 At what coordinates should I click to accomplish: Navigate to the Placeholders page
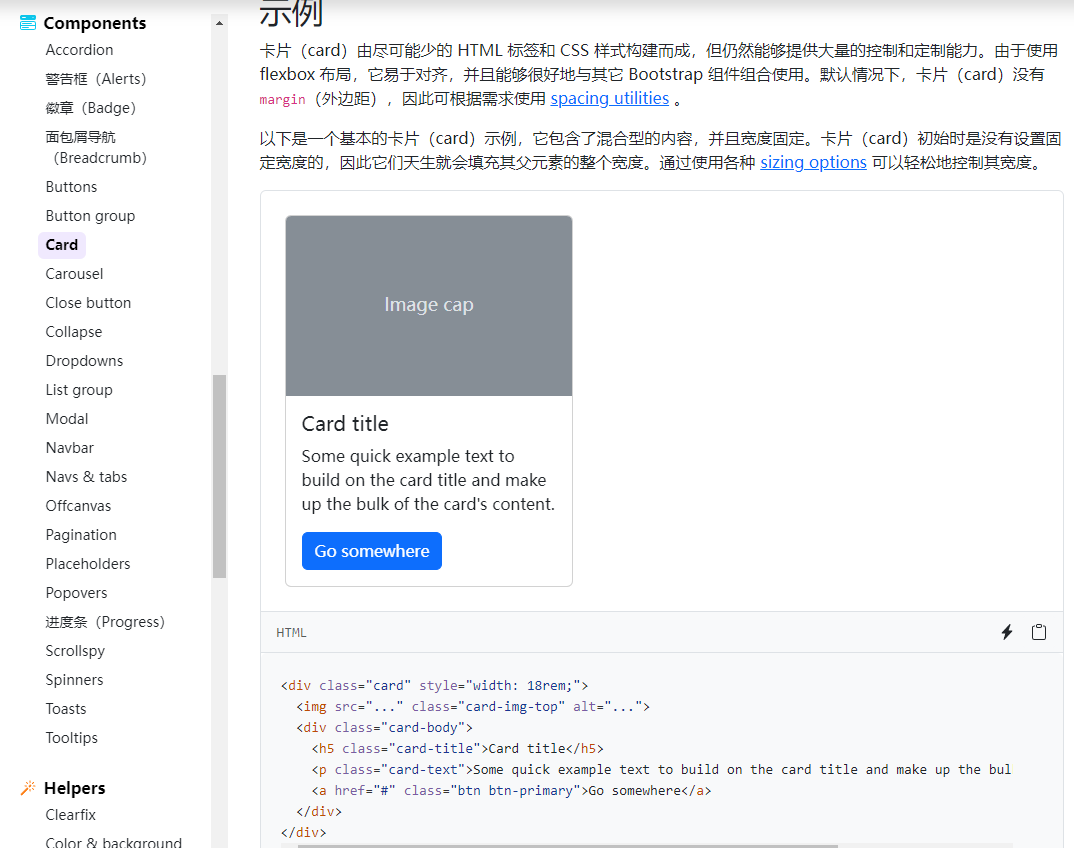coord(88,564)
